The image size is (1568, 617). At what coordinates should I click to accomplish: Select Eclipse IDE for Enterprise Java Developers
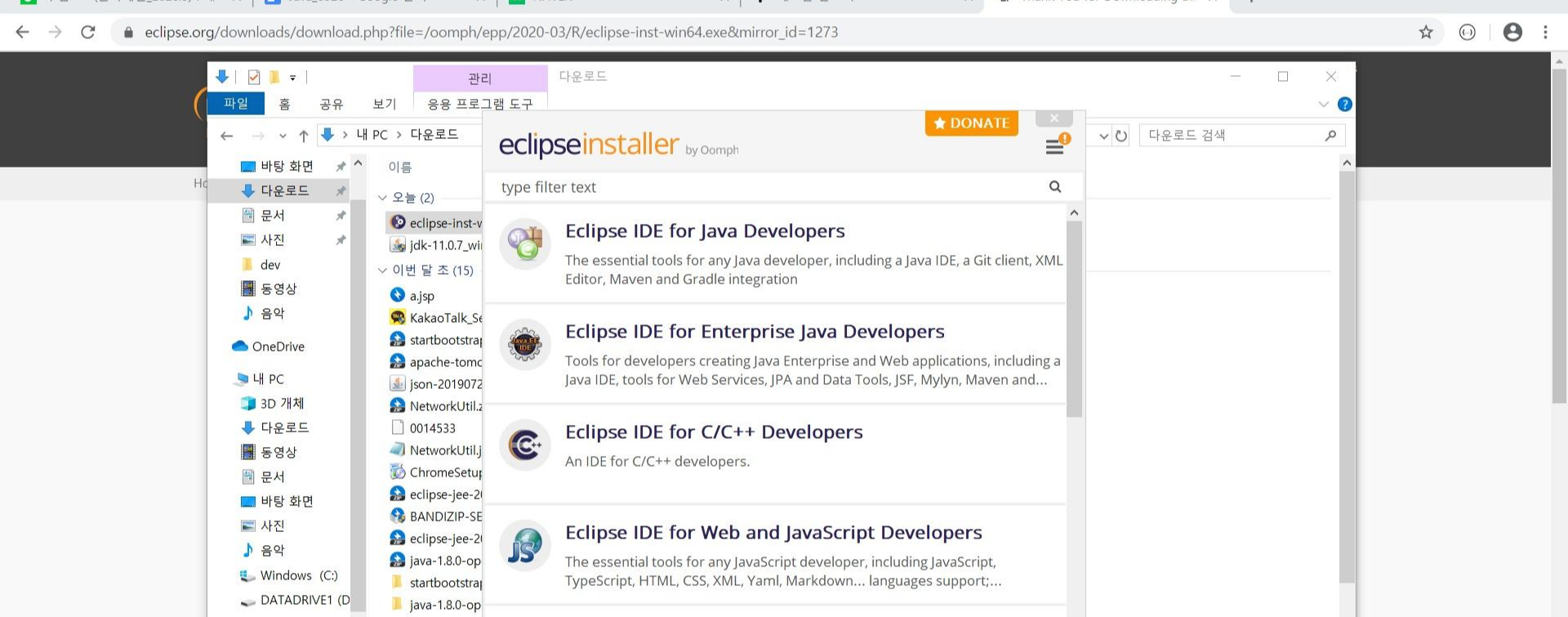(755, 332)
